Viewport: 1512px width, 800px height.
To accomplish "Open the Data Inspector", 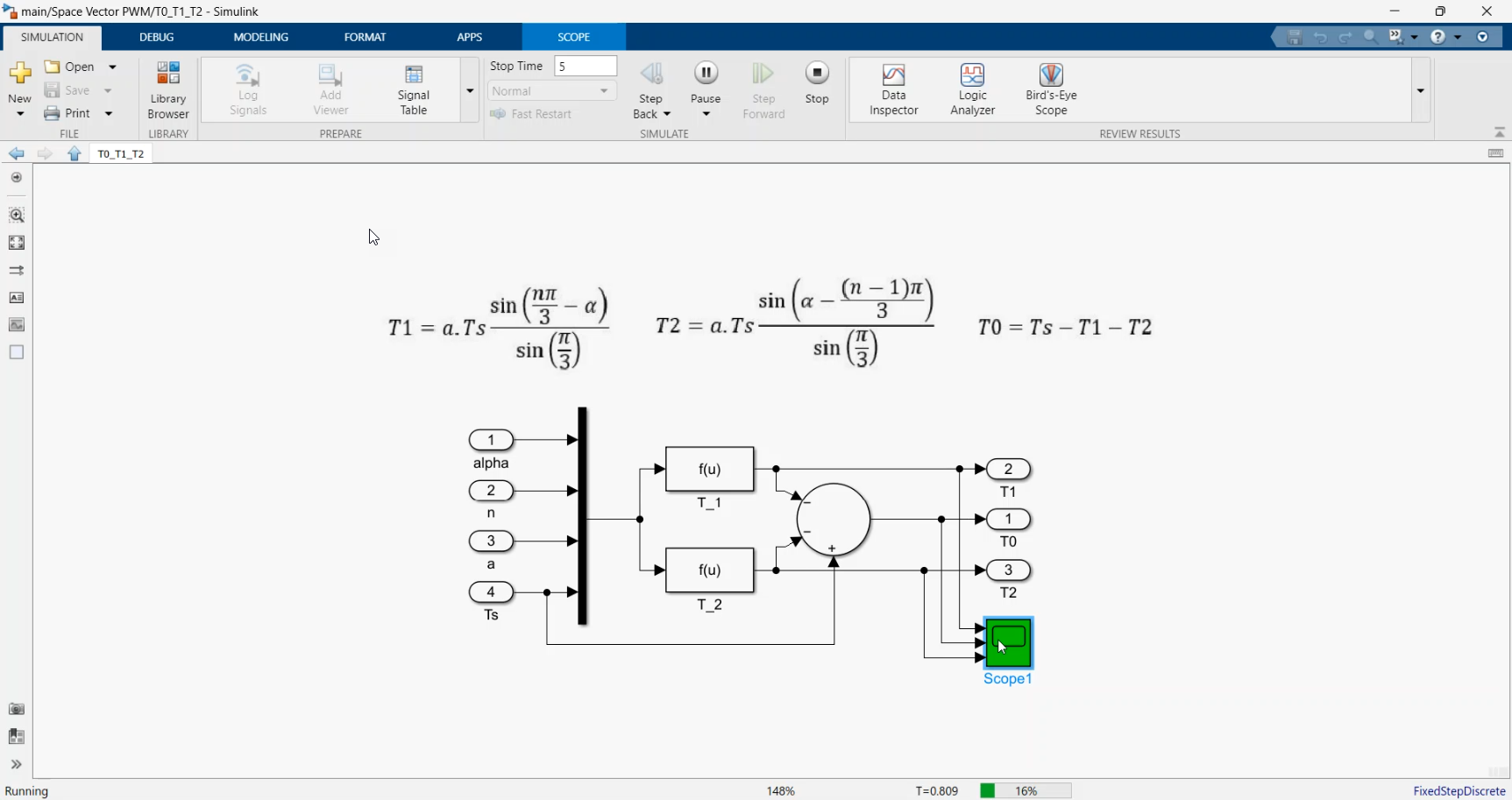I will [893, 89].
